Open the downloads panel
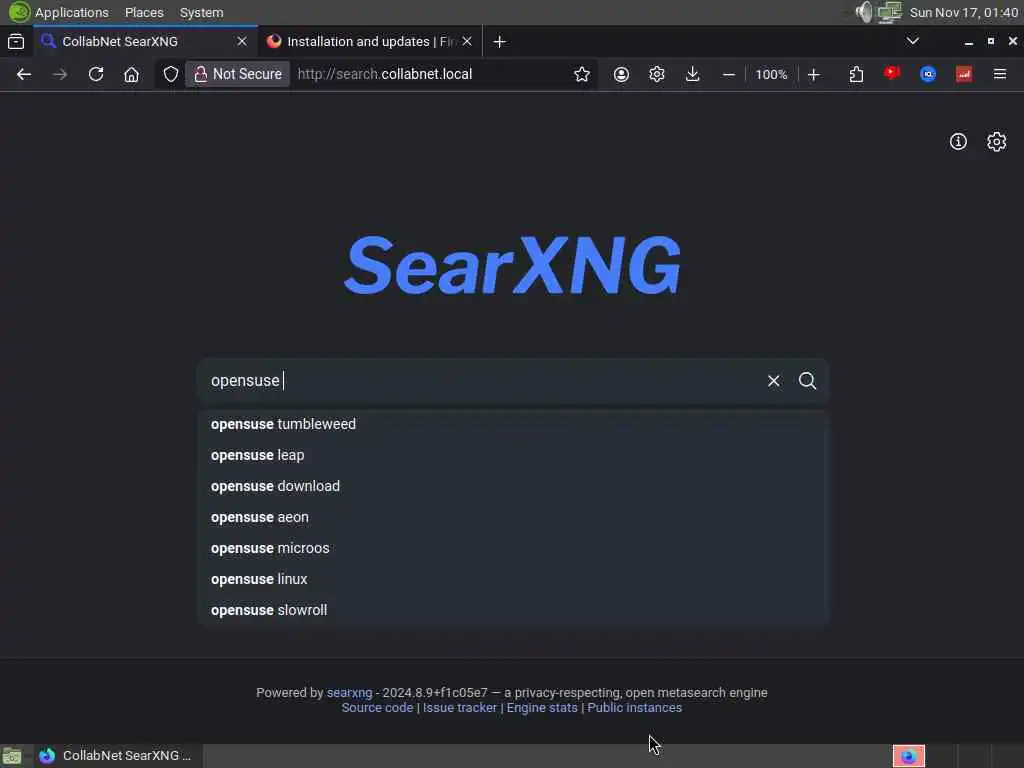The width and height of the screenshot is (1024, 768). (693, 74)
